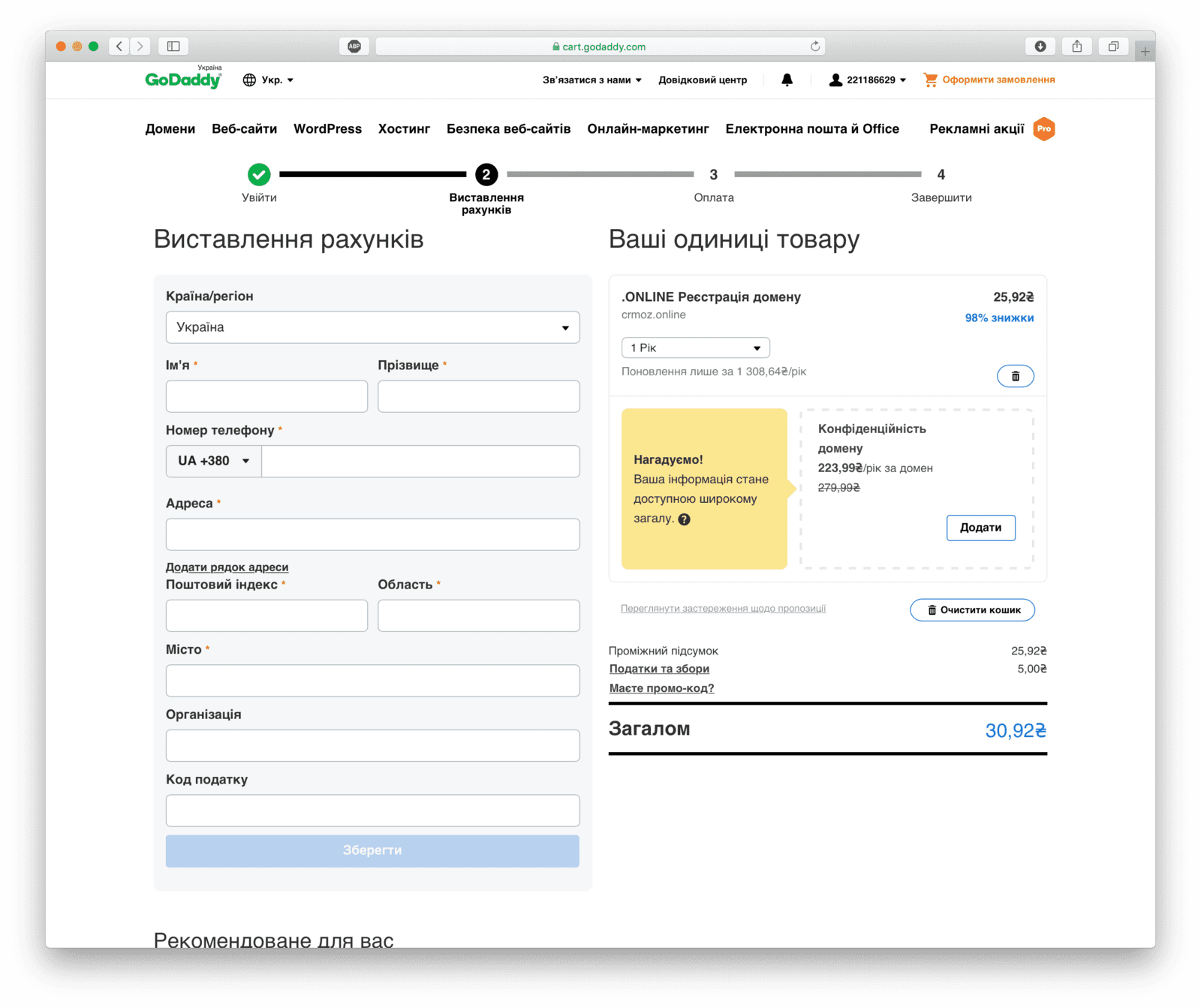Open the Safari downloads icon
This screenshot has width=1201, height=1008.
click(x=1040, y=47)
